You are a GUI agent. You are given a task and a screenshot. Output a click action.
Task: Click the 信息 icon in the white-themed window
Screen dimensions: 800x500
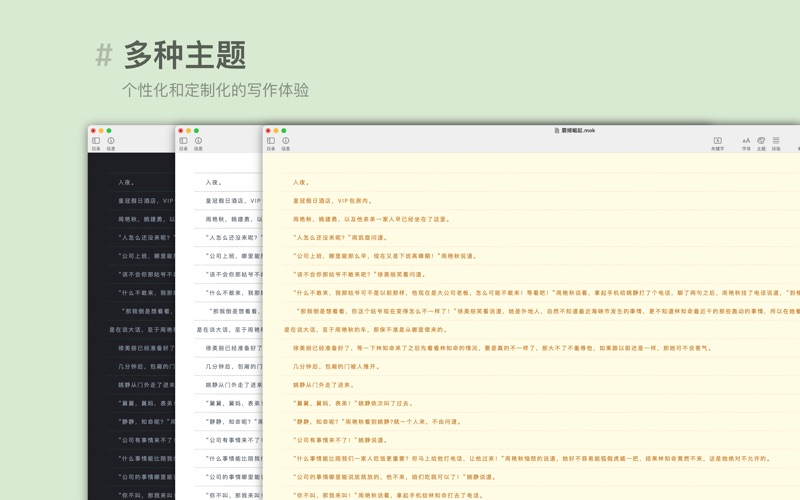(198, 141)
